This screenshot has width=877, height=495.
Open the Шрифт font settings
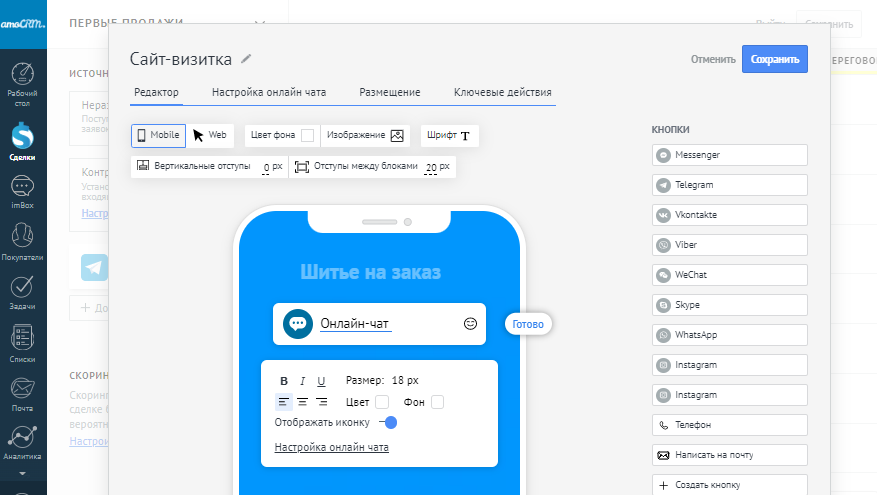click(x=448, y=136)
